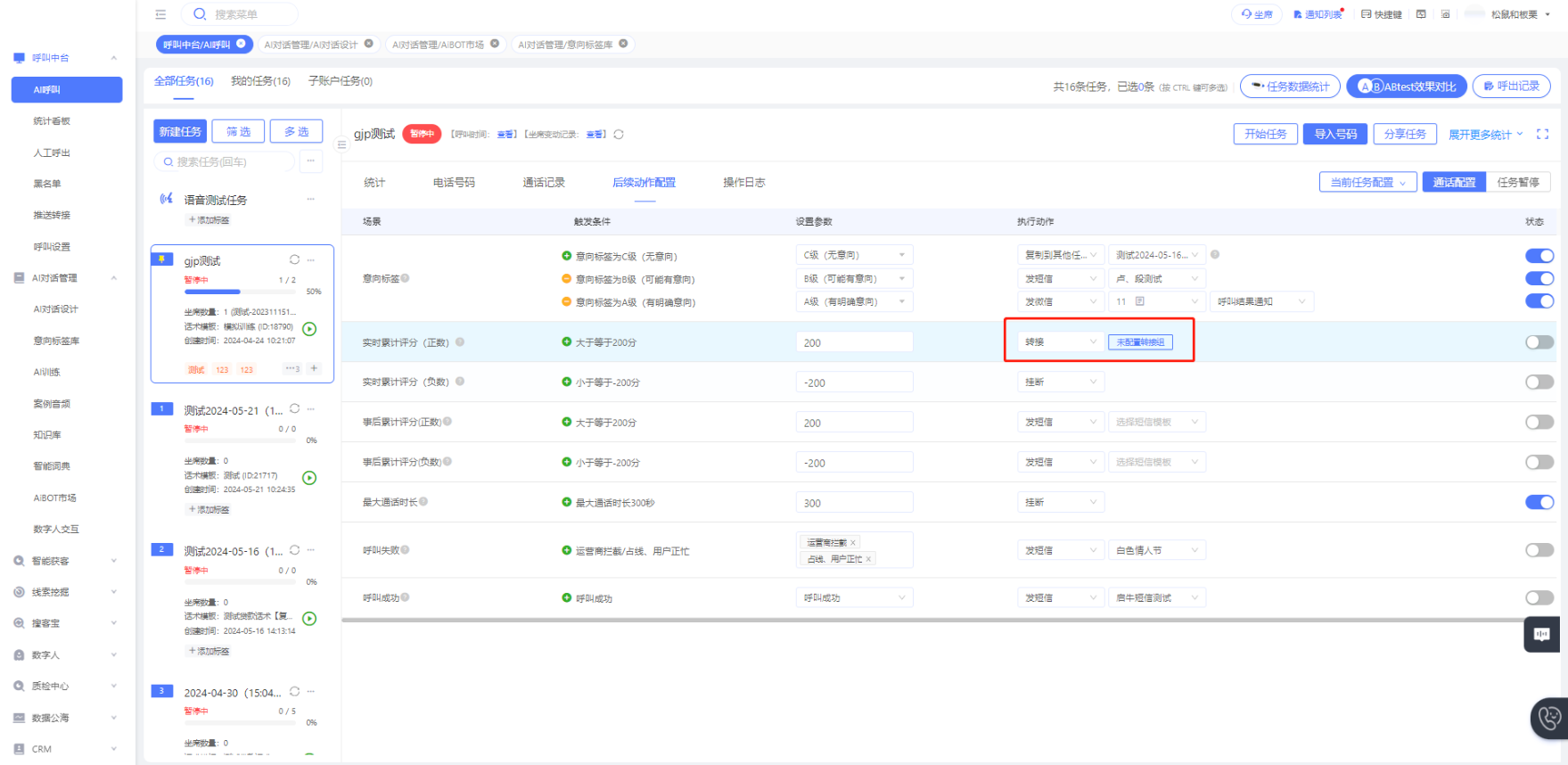Screen dimensions: 1568x765
Task: Enable the 实时累计评分 (正数) toggle
Action: click(x=1539, y=342)
